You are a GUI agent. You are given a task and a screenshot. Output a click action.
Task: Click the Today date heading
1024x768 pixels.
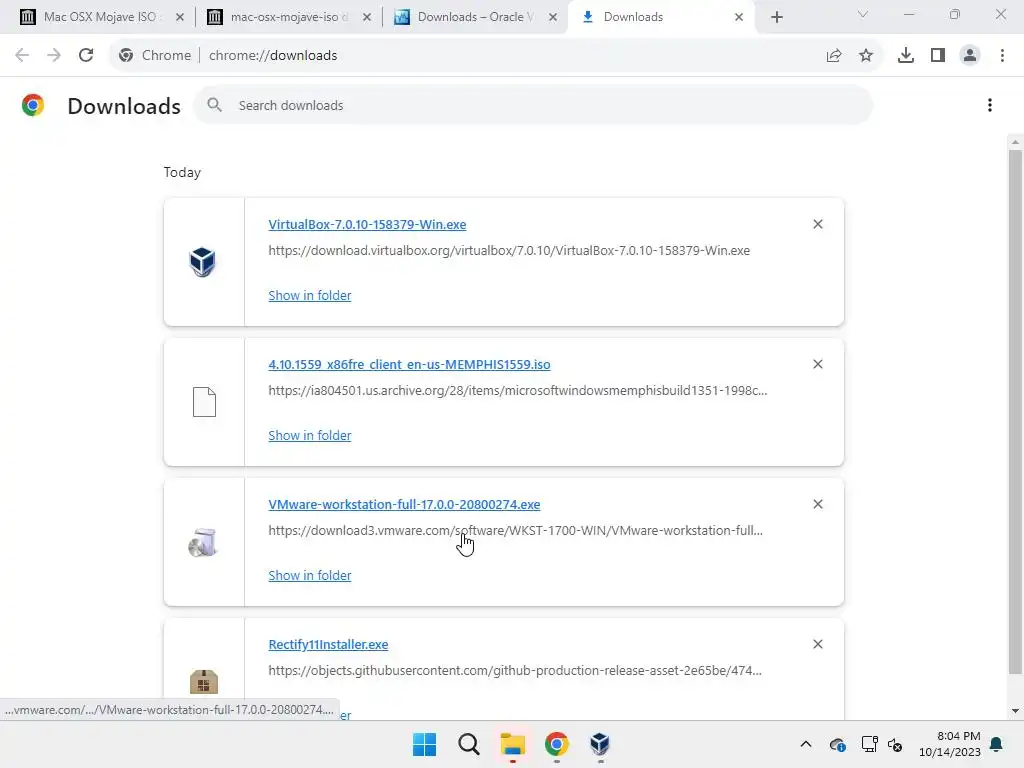[x=182, y=172]
